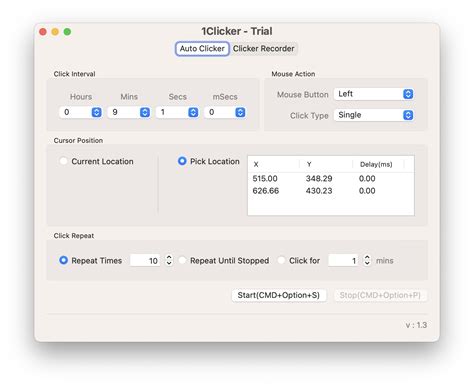Zoom the window with green button
The image size is (474, 387).
pyautogui.click(x=67, y=32)
